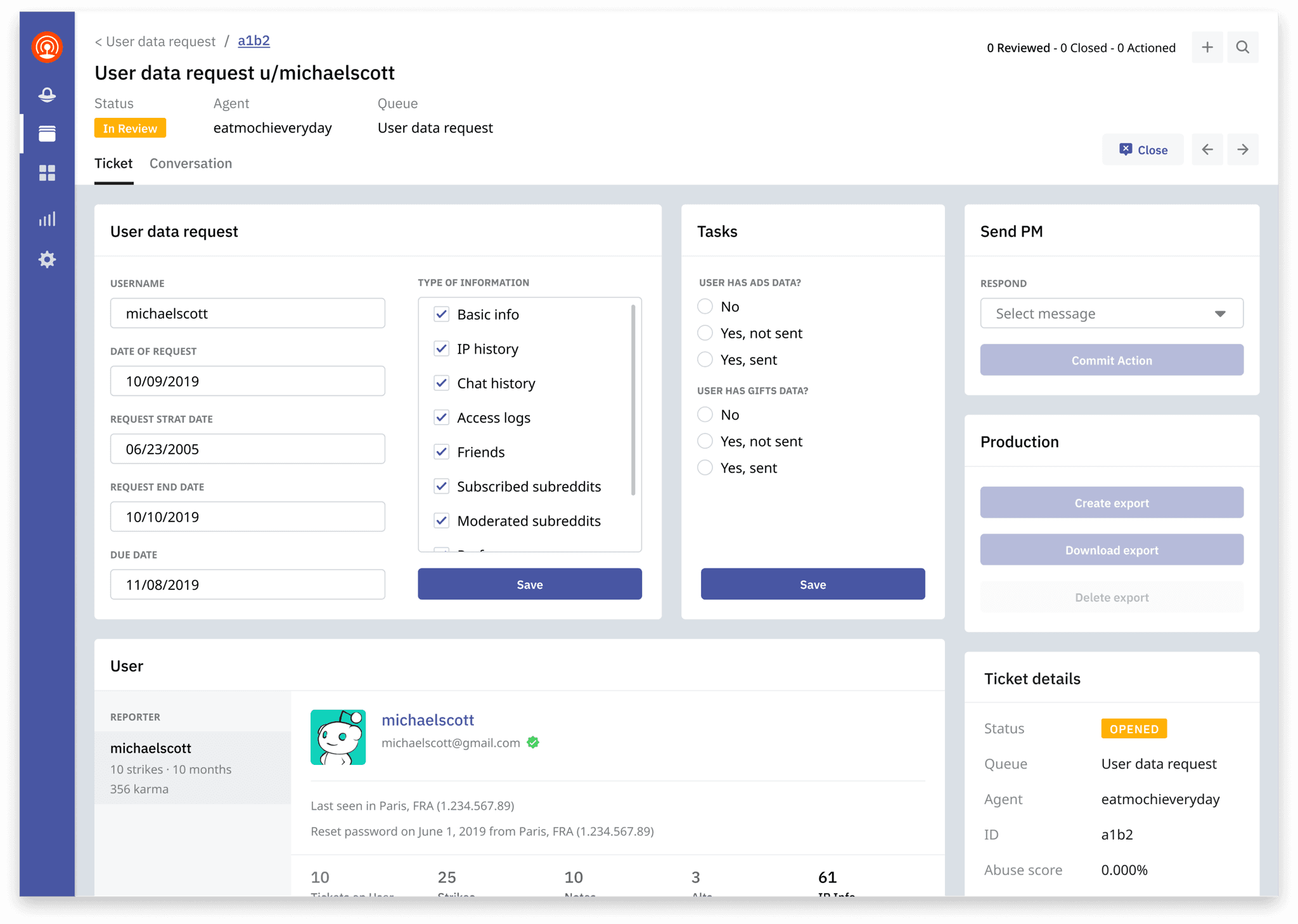1298x924 pixels.
Task: Click the search magnifier icon
Action: coord(1243,48)
